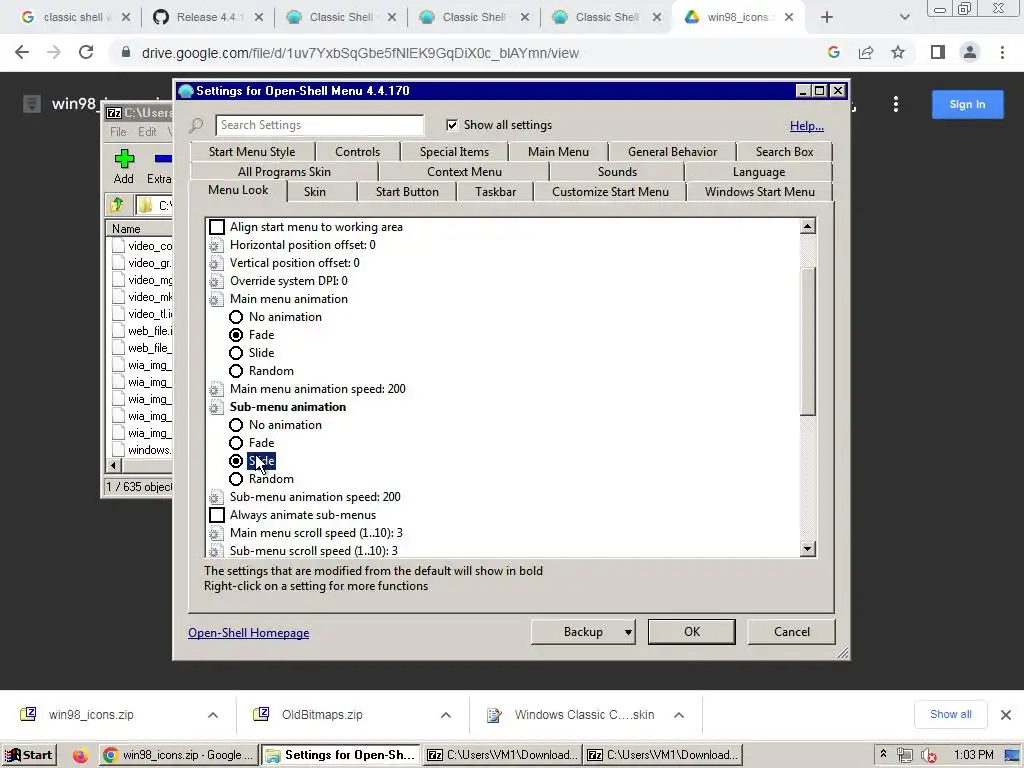Click the Open-Shell icon in dialog title bar
The height and width of the screenshot is (768, 1024).
click(186, 91)
